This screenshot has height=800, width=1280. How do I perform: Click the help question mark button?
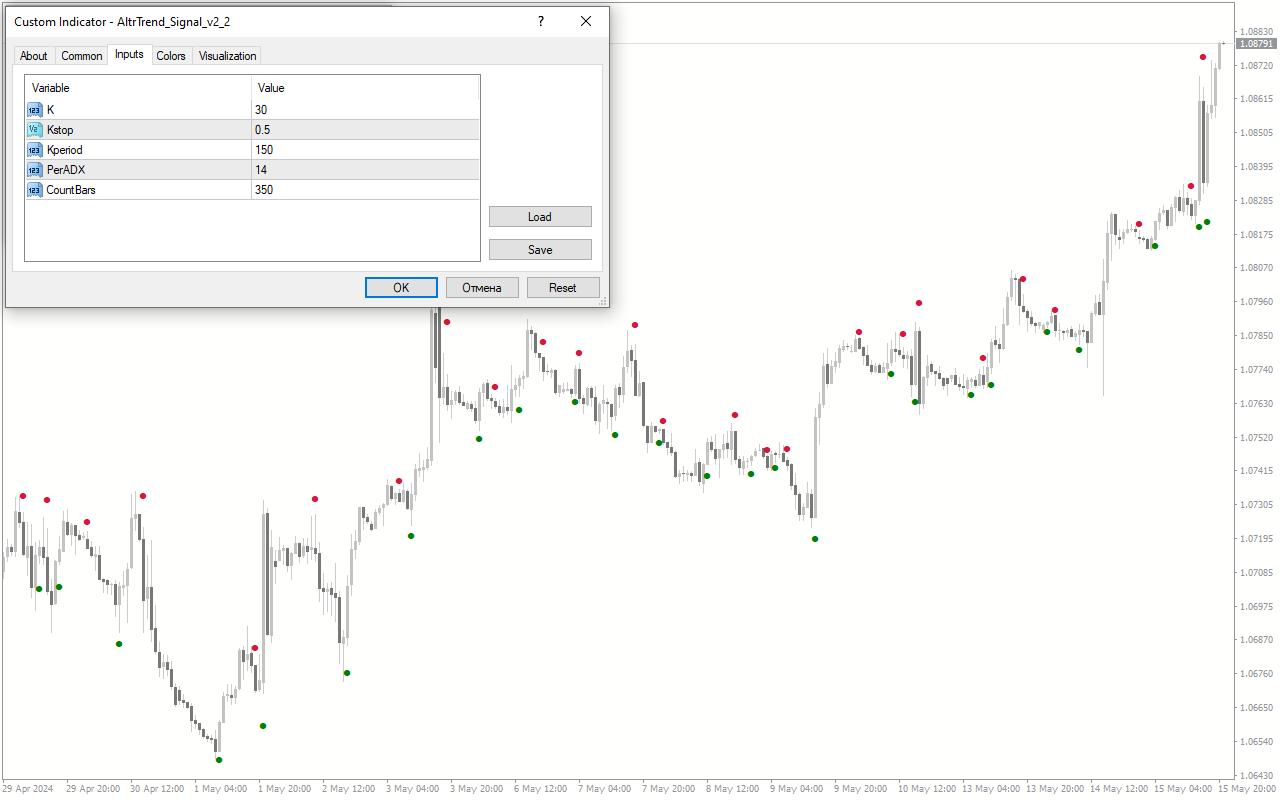click(x=541, y=21)
